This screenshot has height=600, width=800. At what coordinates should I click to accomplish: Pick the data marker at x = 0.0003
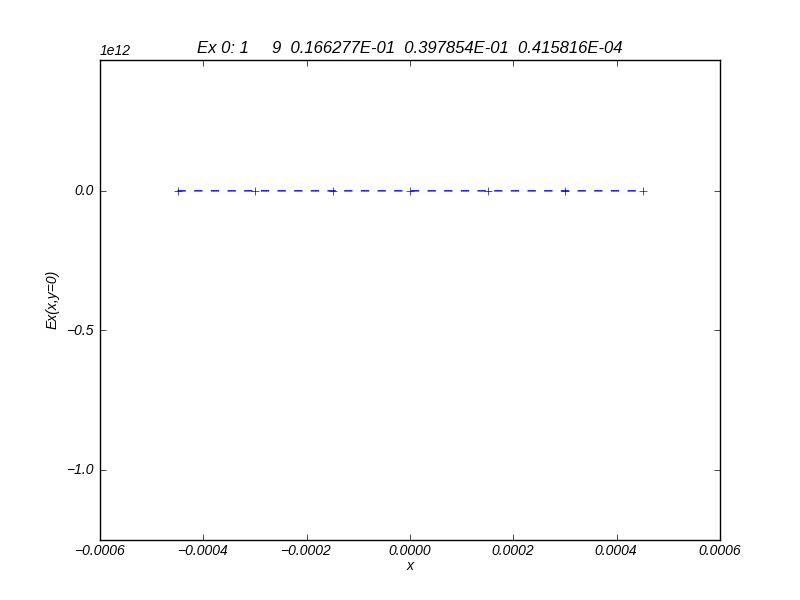coord(565,191)
